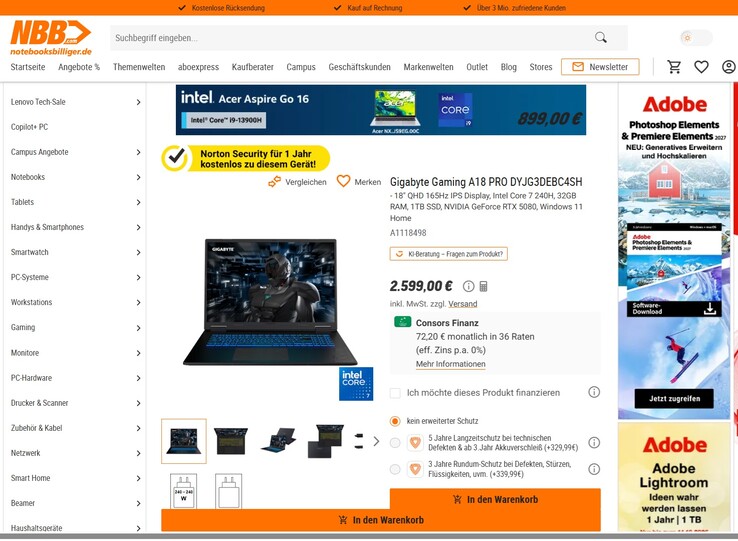Click the Adobe 'Jetzt zugreifen' button
Screen dimensions: 738x541
point(674,398)
